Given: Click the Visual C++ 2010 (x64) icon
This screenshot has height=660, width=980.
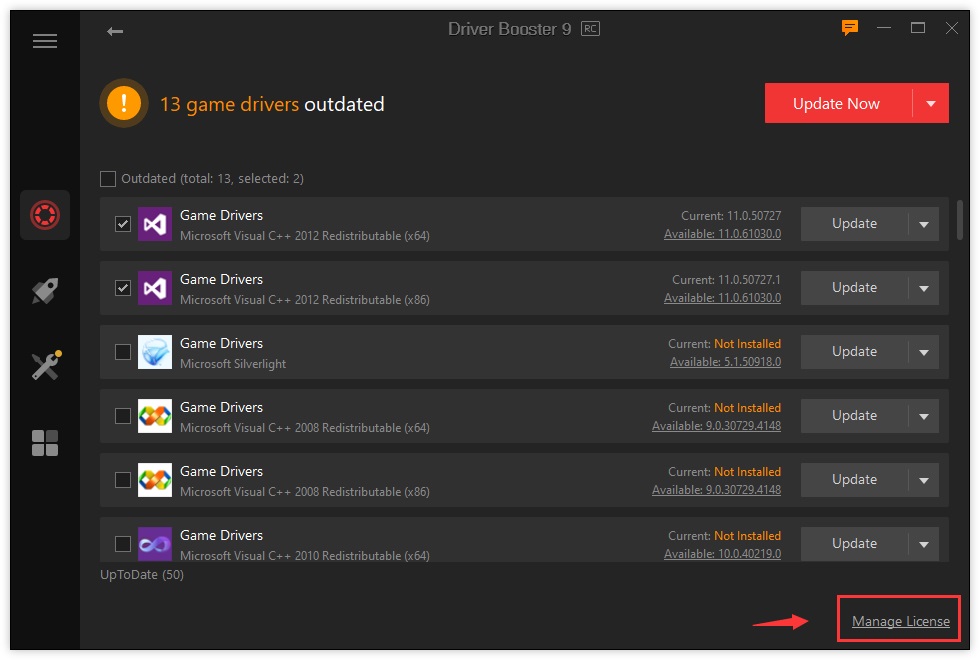Looking at the screenshot, I should pyautogui.click(x=154, y=544).
